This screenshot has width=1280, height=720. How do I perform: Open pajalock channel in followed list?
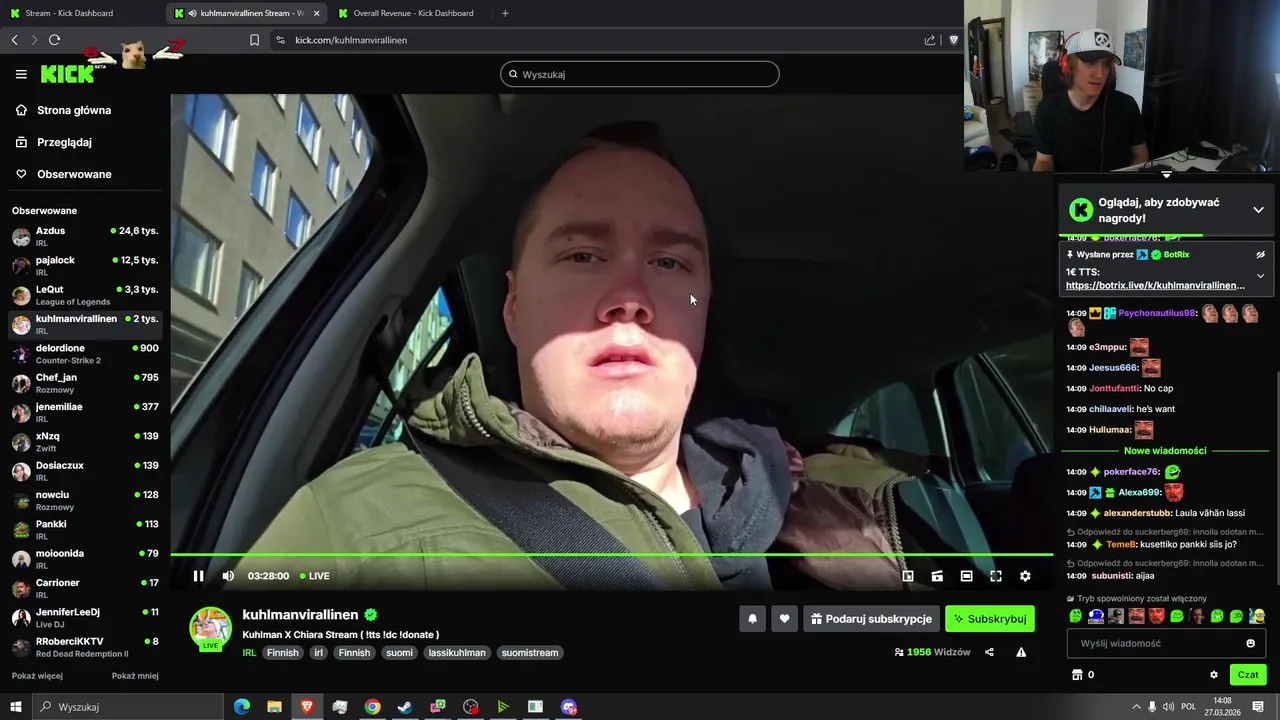pos(85,266)
